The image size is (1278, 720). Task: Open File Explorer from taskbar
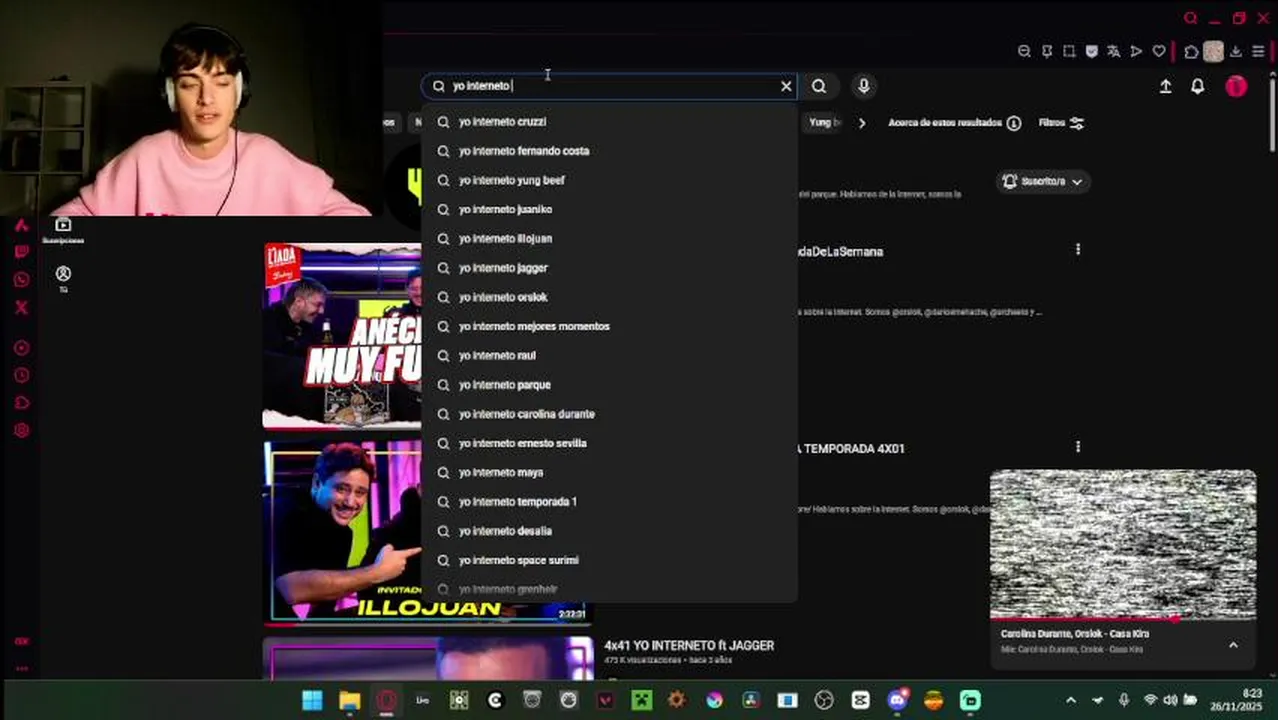point(349,700)
